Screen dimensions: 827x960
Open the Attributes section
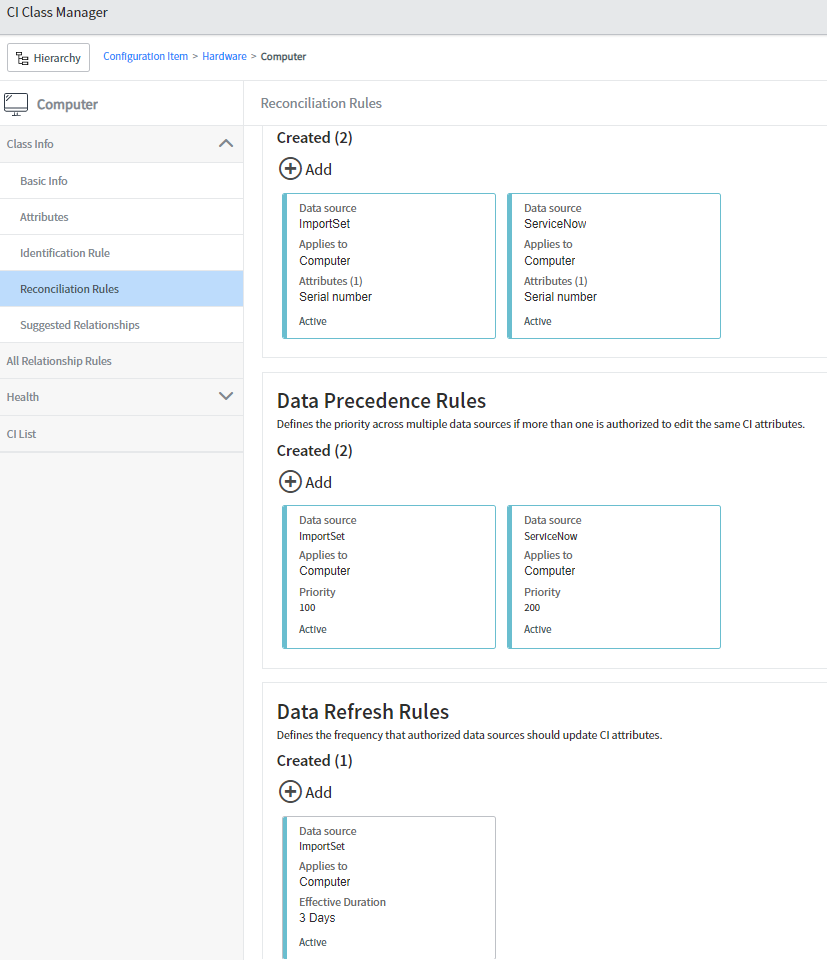pyautogui.click(x=44, y=217)
